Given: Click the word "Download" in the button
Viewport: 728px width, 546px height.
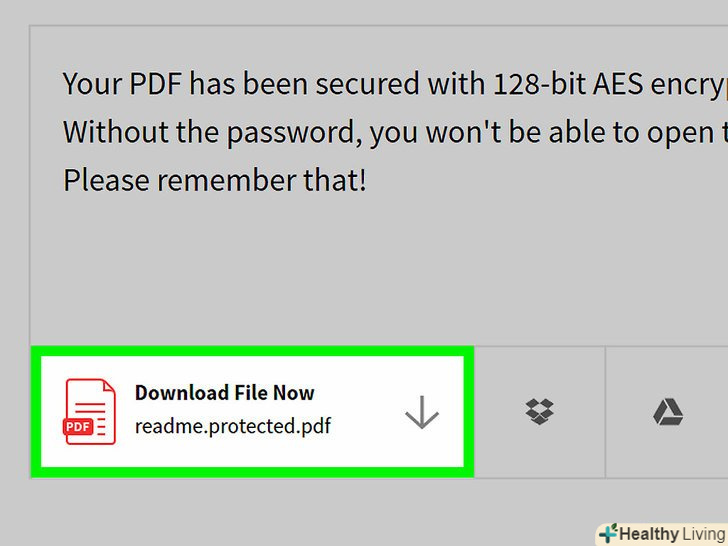Looking at the screenshot, I should pos(182,393).
